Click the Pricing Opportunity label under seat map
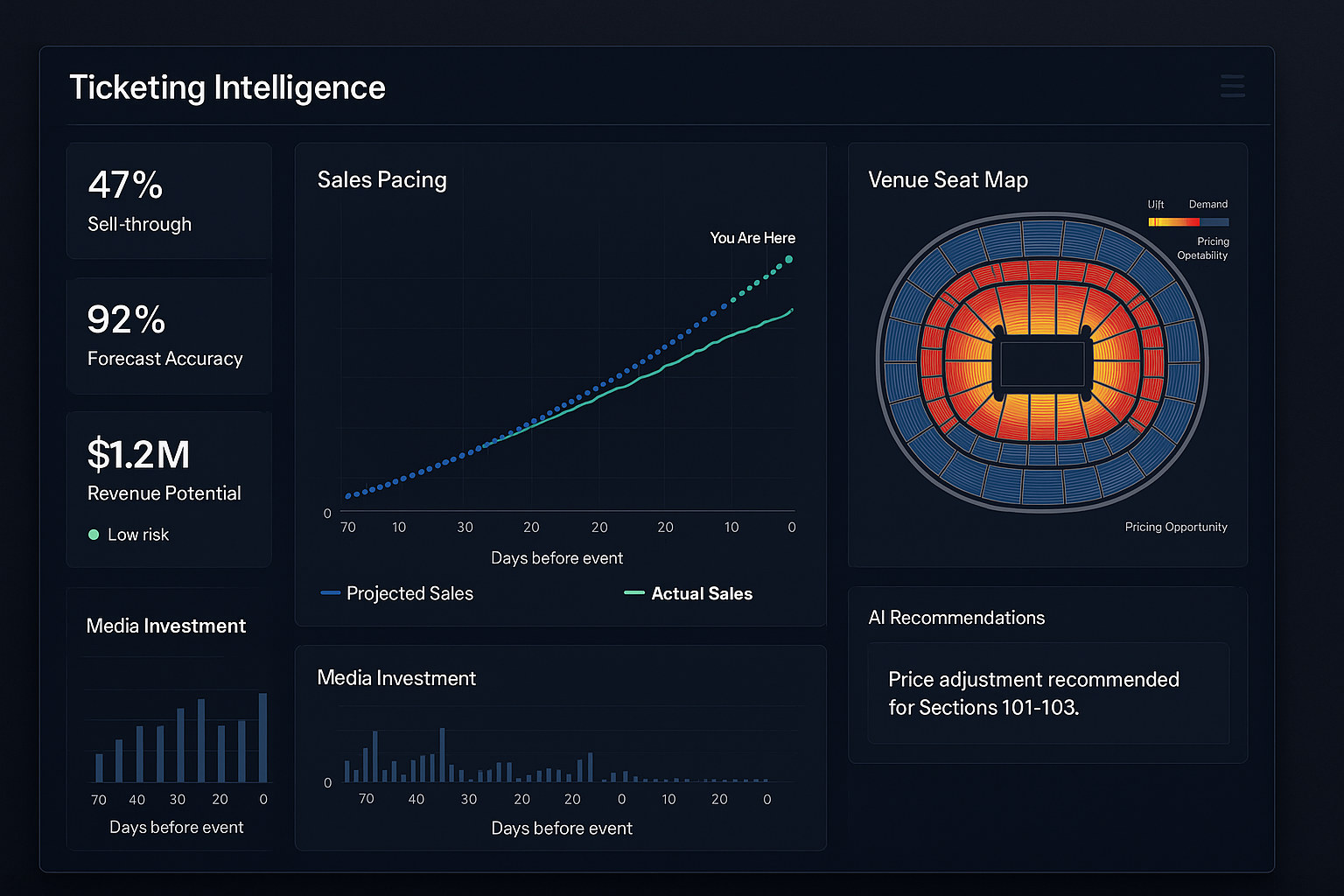Image resolution: width=1344 pixels, height=896 pixels. point(1175,527)
